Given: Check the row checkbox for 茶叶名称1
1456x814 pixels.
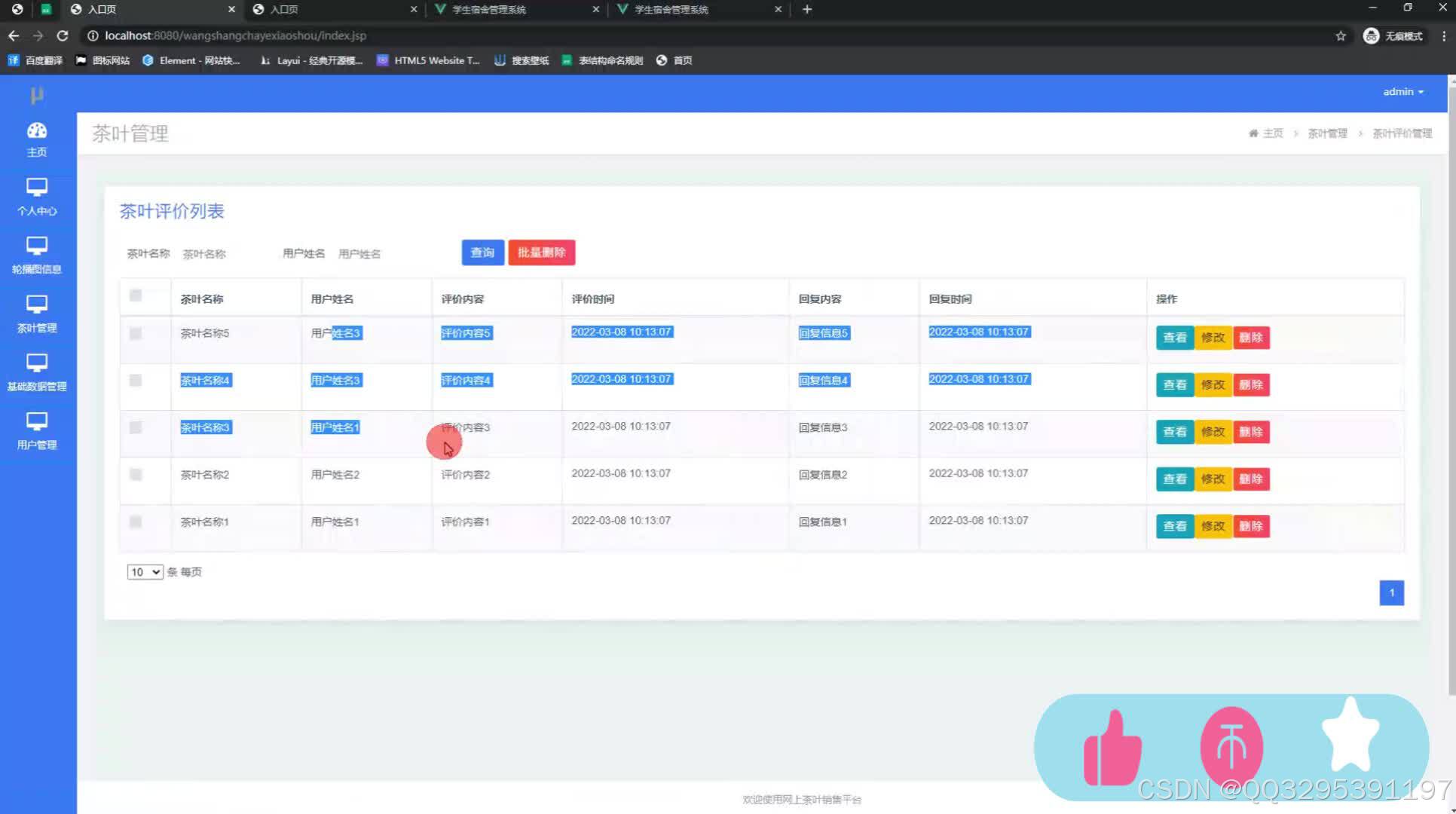Looking at the screenshot, I should pyautogui.click(x=136, y=522).
